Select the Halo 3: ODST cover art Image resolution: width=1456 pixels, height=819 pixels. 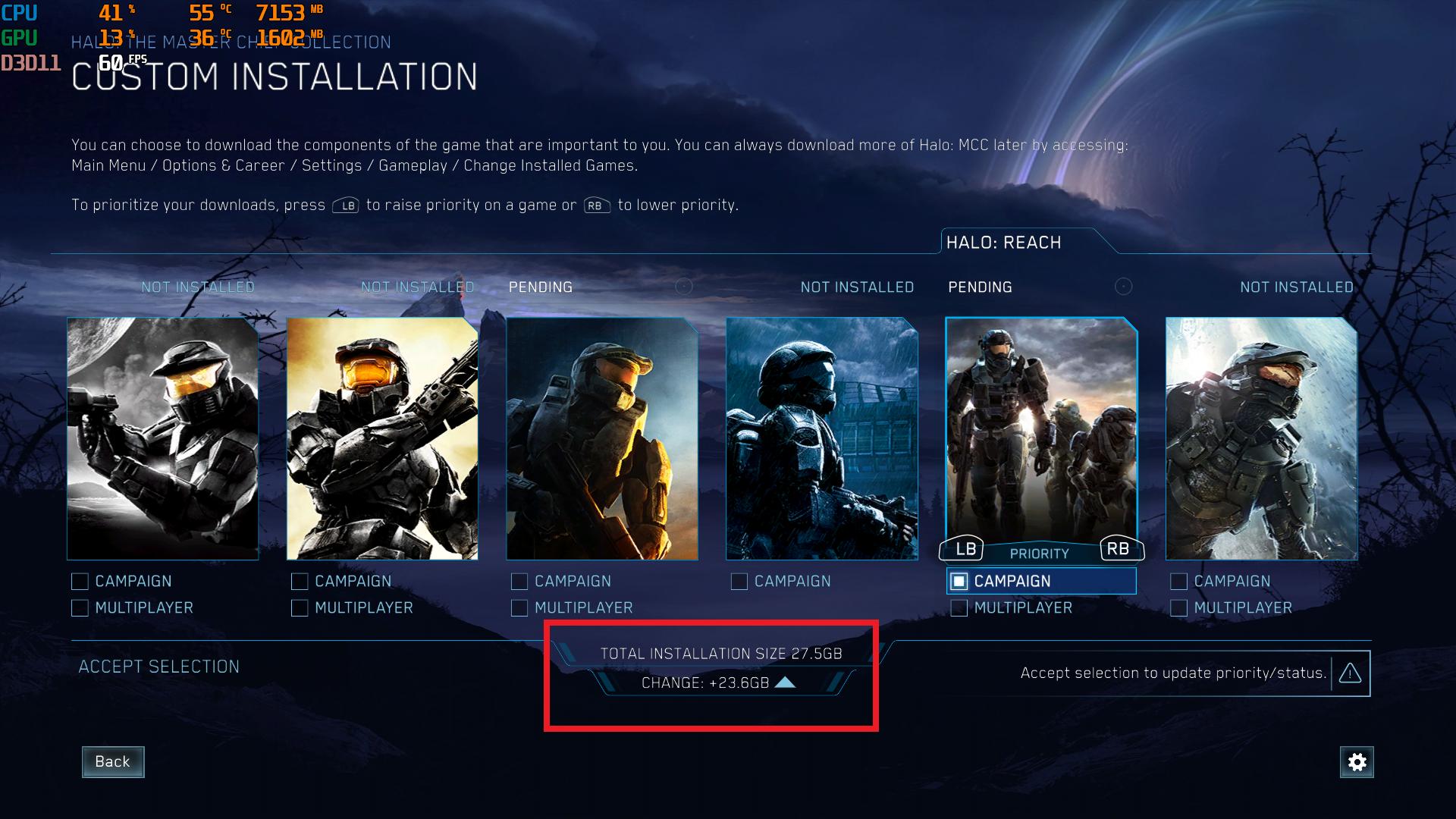(x=822, y=438)
